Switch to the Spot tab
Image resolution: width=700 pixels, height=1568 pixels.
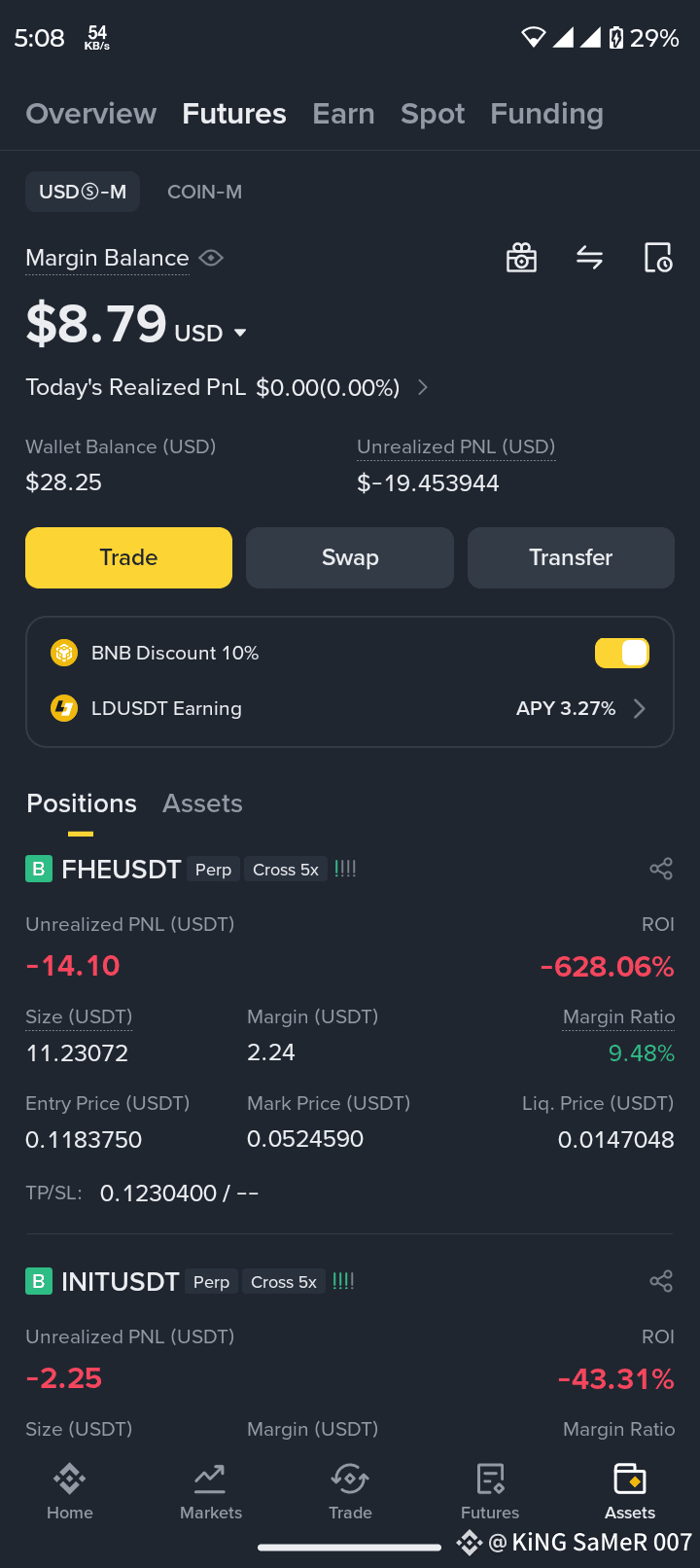[x=433, y=114]
